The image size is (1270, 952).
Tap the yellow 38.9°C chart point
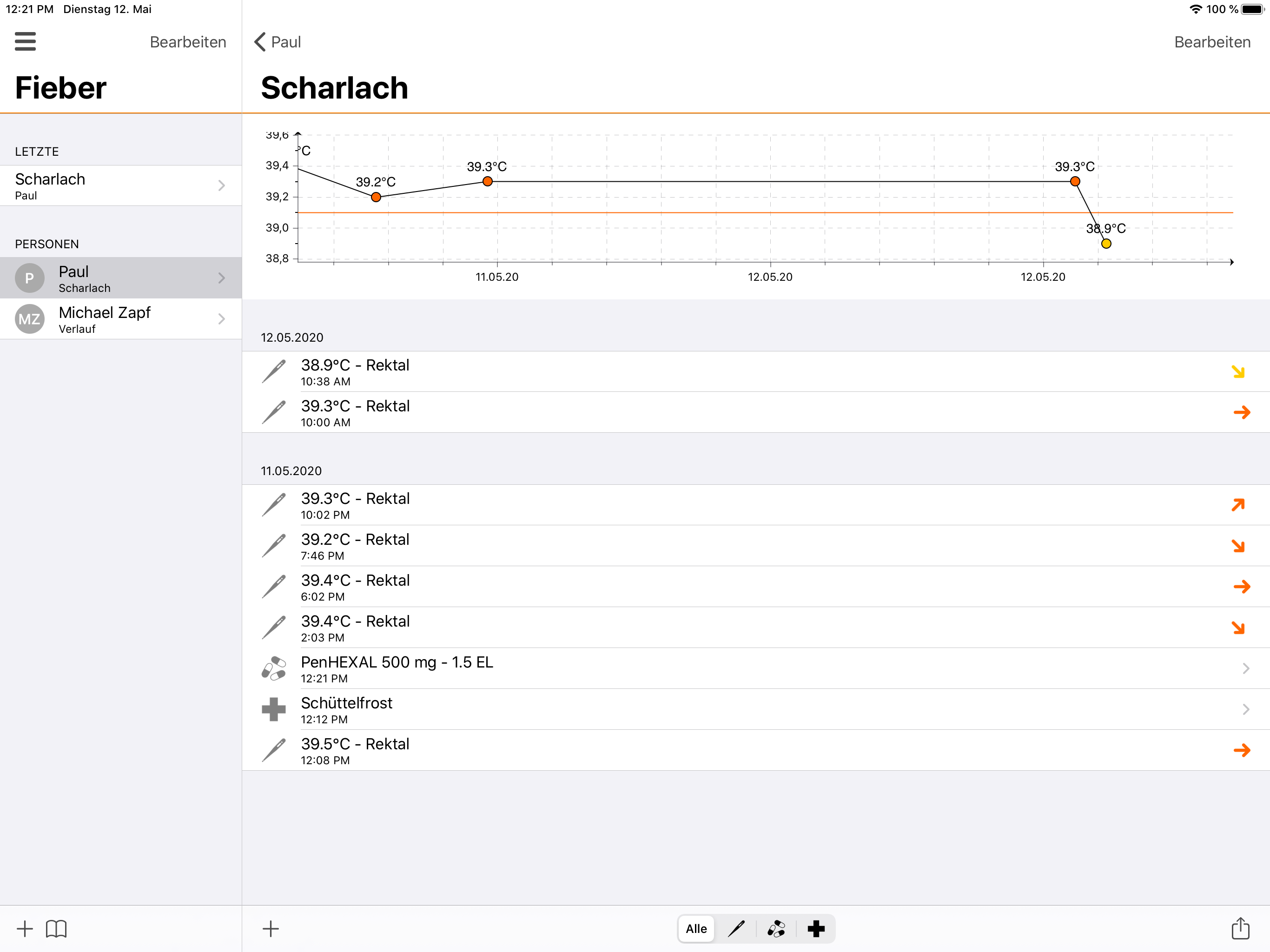coord(1106,244)
